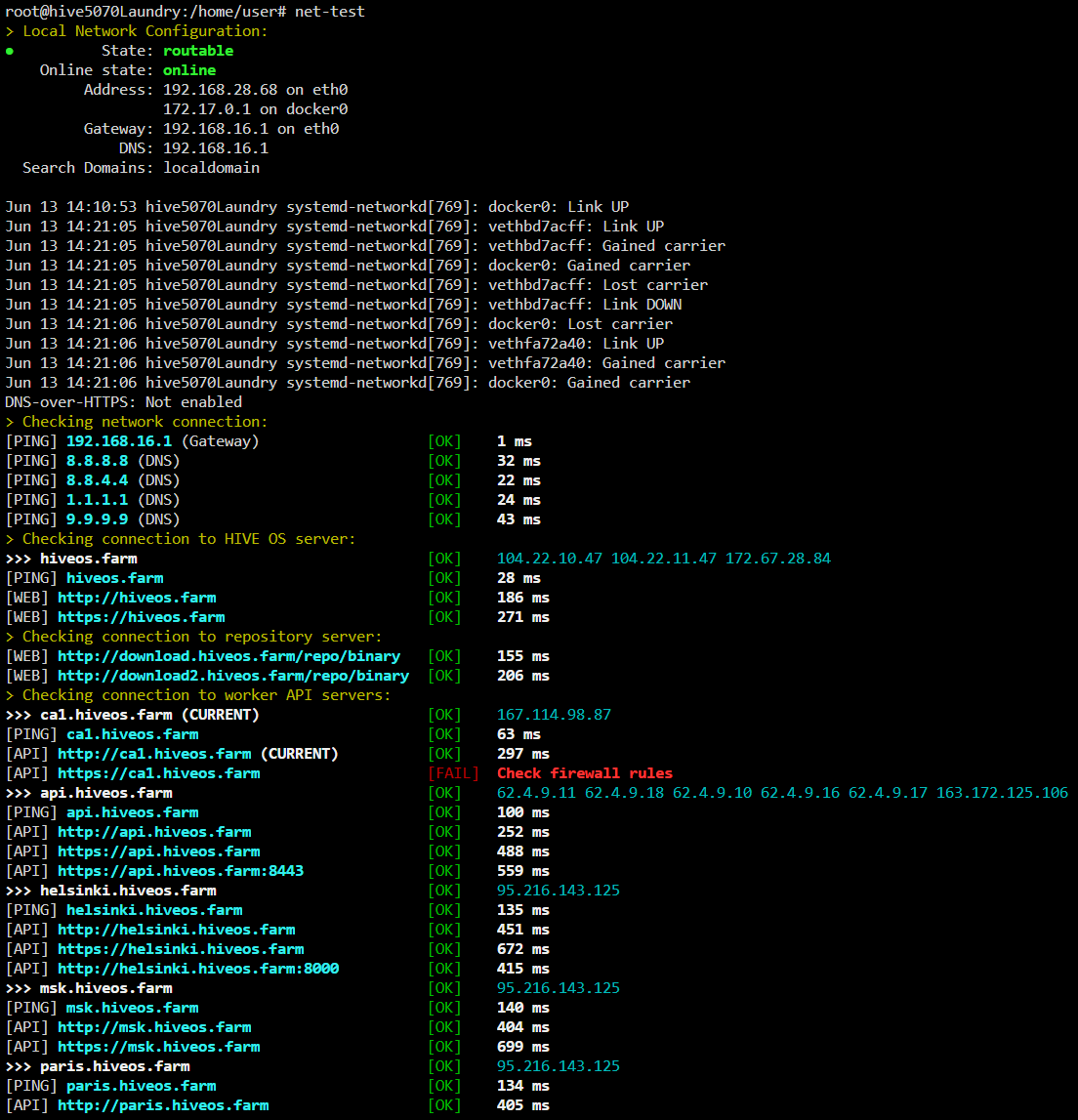Click the DNS value '192.168.16.1' in network configuration
1078x1120 pixels.
click(216, 148)
